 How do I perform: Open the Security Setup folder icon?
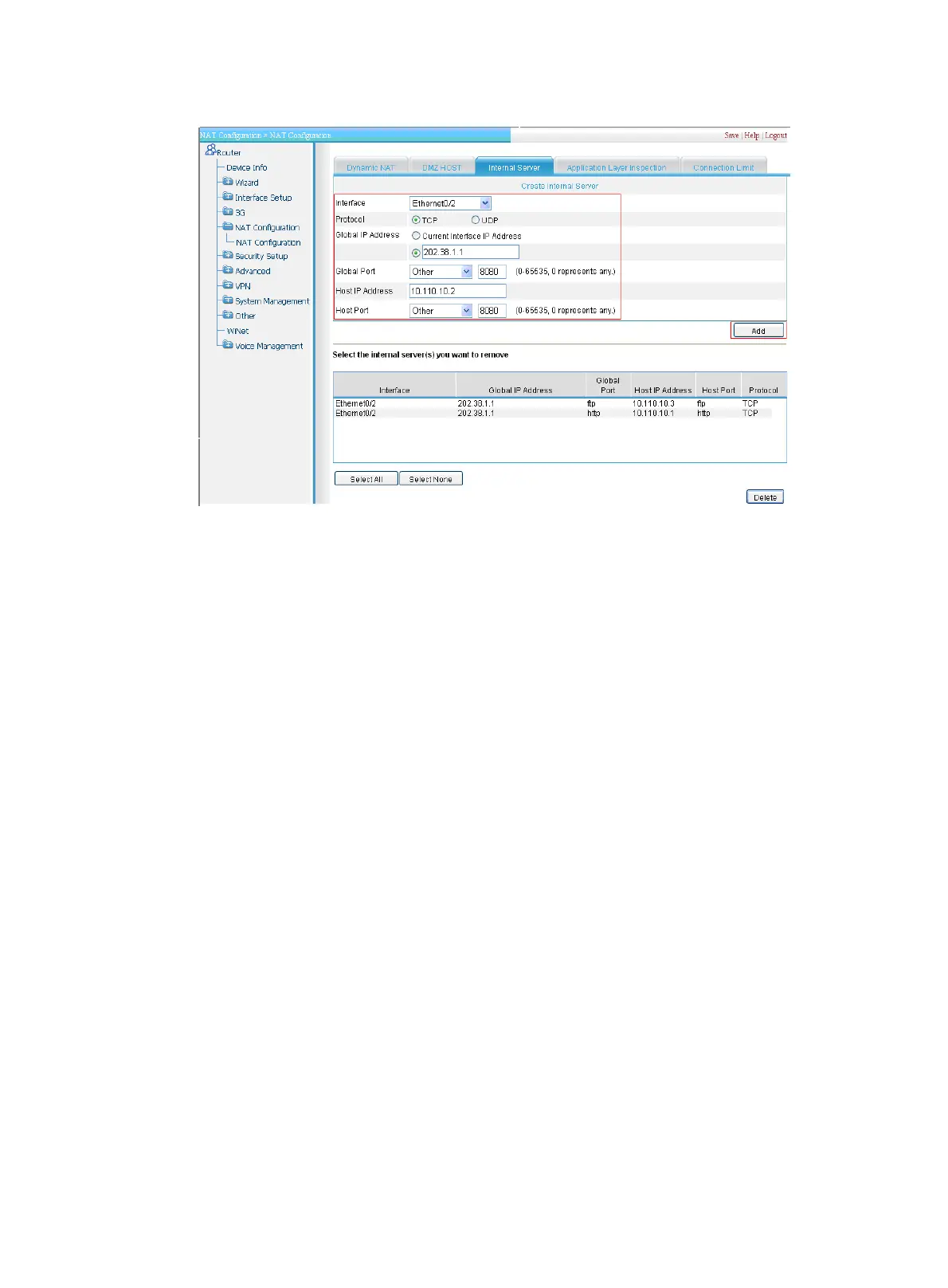coord(228,256)
